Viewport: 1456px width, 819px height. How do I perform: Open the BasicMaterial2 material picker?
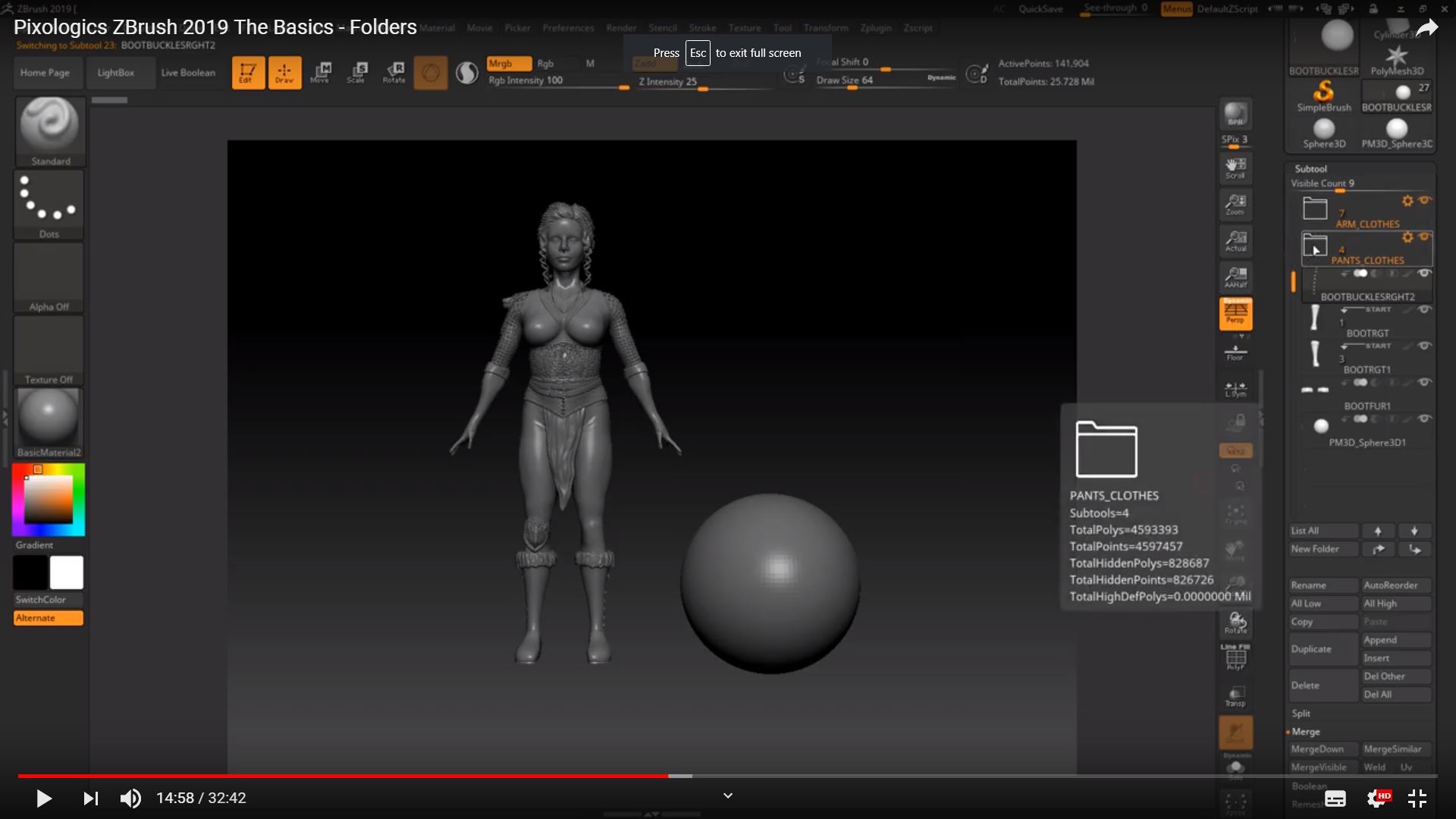coord(49,423)
